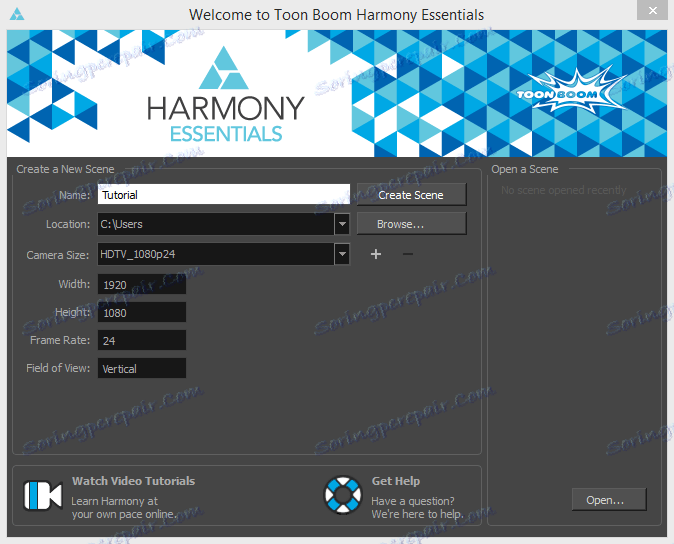This screenshot has height=544, width=674.
Task: Click the Browse... button
Action: point(411,223)
